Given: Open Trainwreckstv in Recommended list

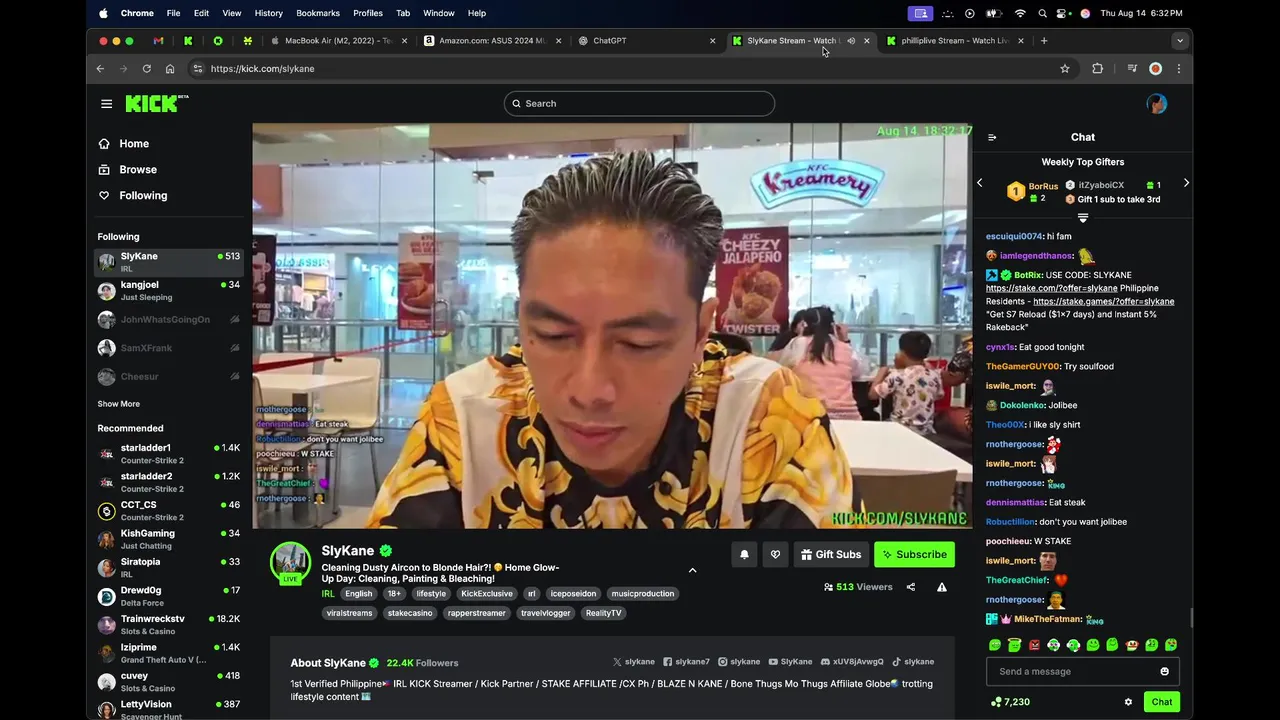Looking at the screenshot, I should [168, 625].
